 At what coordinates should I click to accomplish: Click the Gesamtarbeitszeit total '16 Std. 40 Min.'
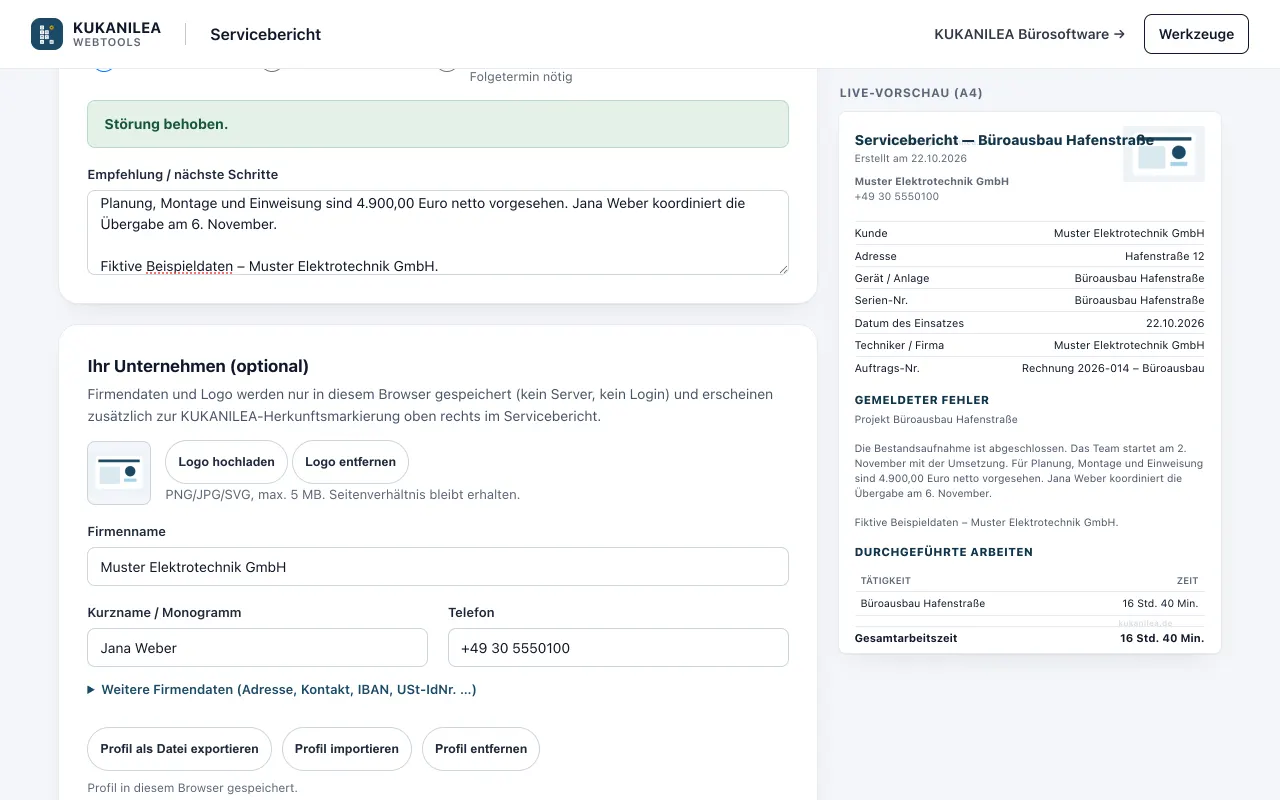1162,638
